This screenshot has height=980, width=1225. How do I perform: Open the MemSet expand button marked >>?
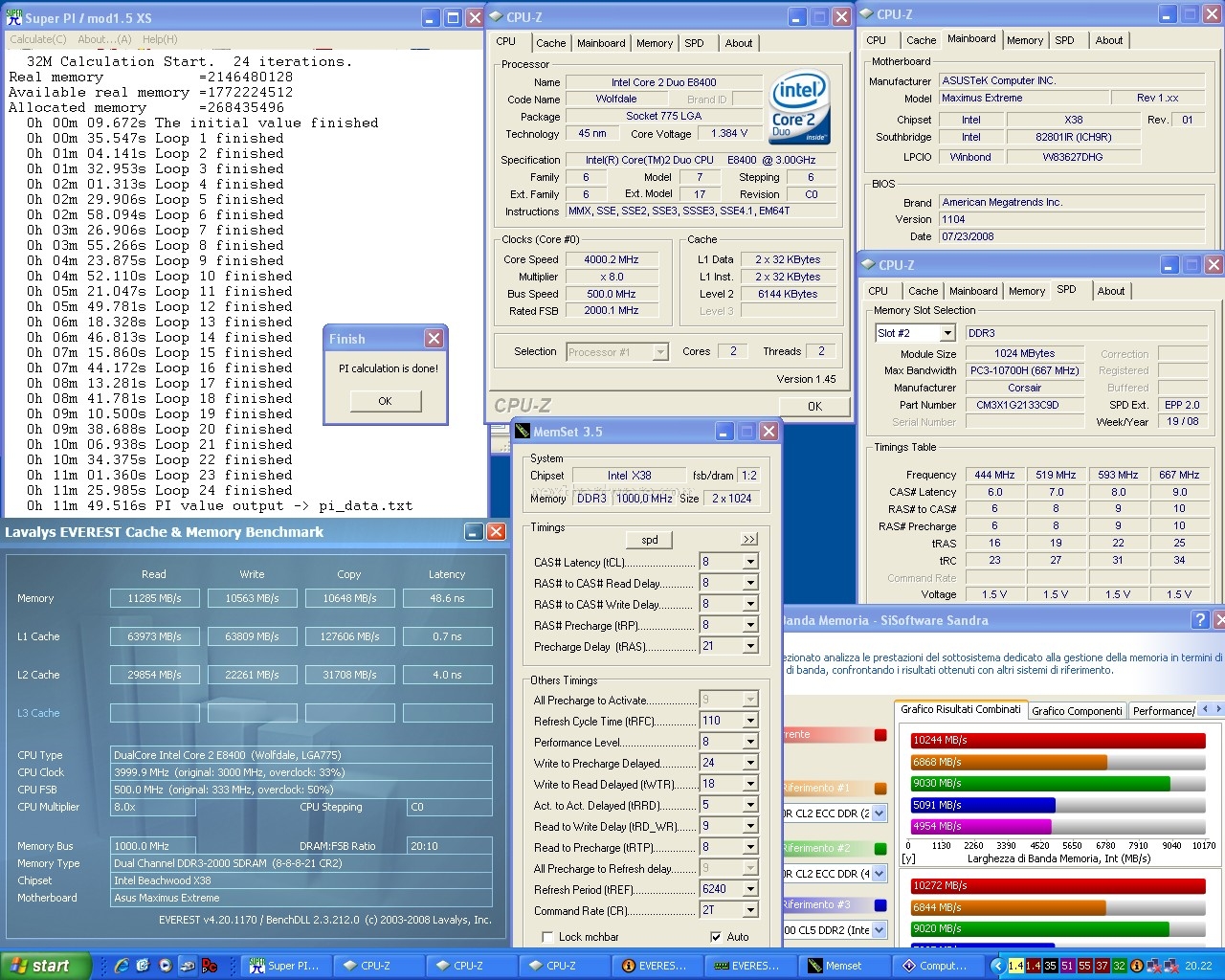click(749, 540)
